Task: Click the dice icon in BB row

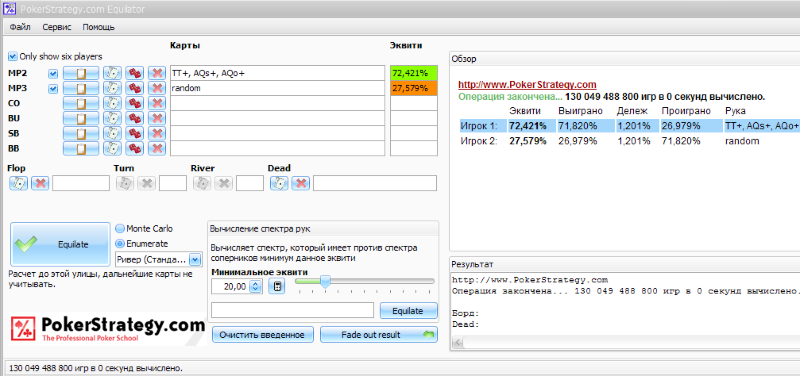Action: [135, 148]
